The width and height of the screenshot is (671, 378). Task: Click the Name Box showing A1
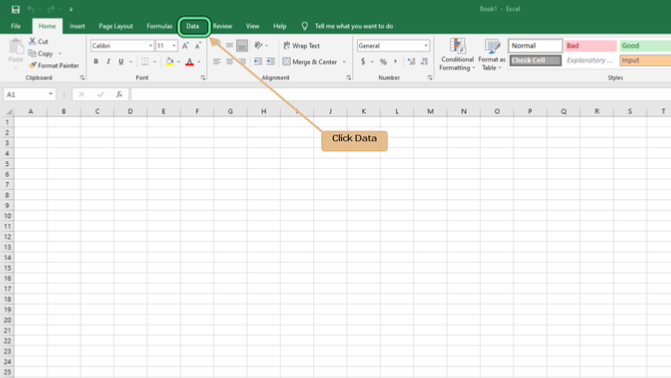point(30,94)
